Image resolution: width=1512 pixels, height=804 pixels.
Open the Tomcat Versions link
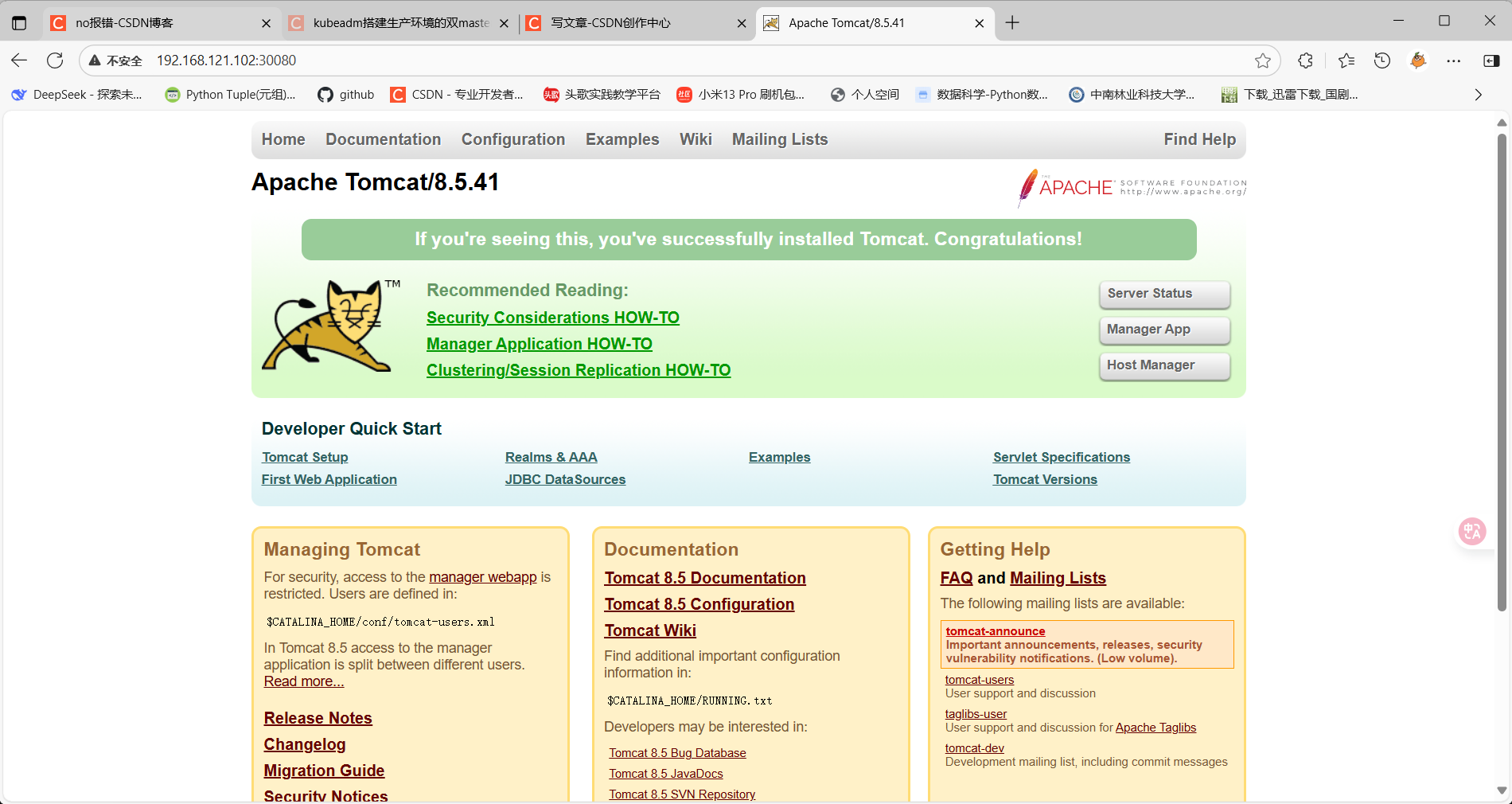(1045, 479)
